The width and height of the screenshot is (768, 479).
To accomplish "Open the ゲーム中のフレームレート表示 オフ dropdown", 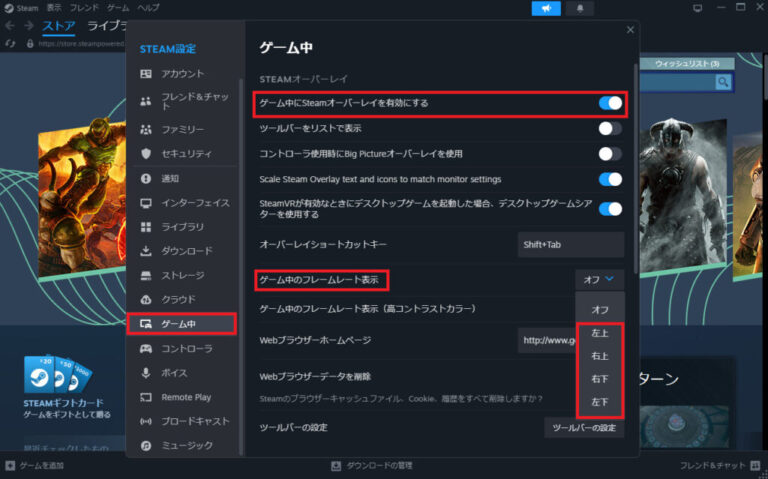I will click(600, 279).
